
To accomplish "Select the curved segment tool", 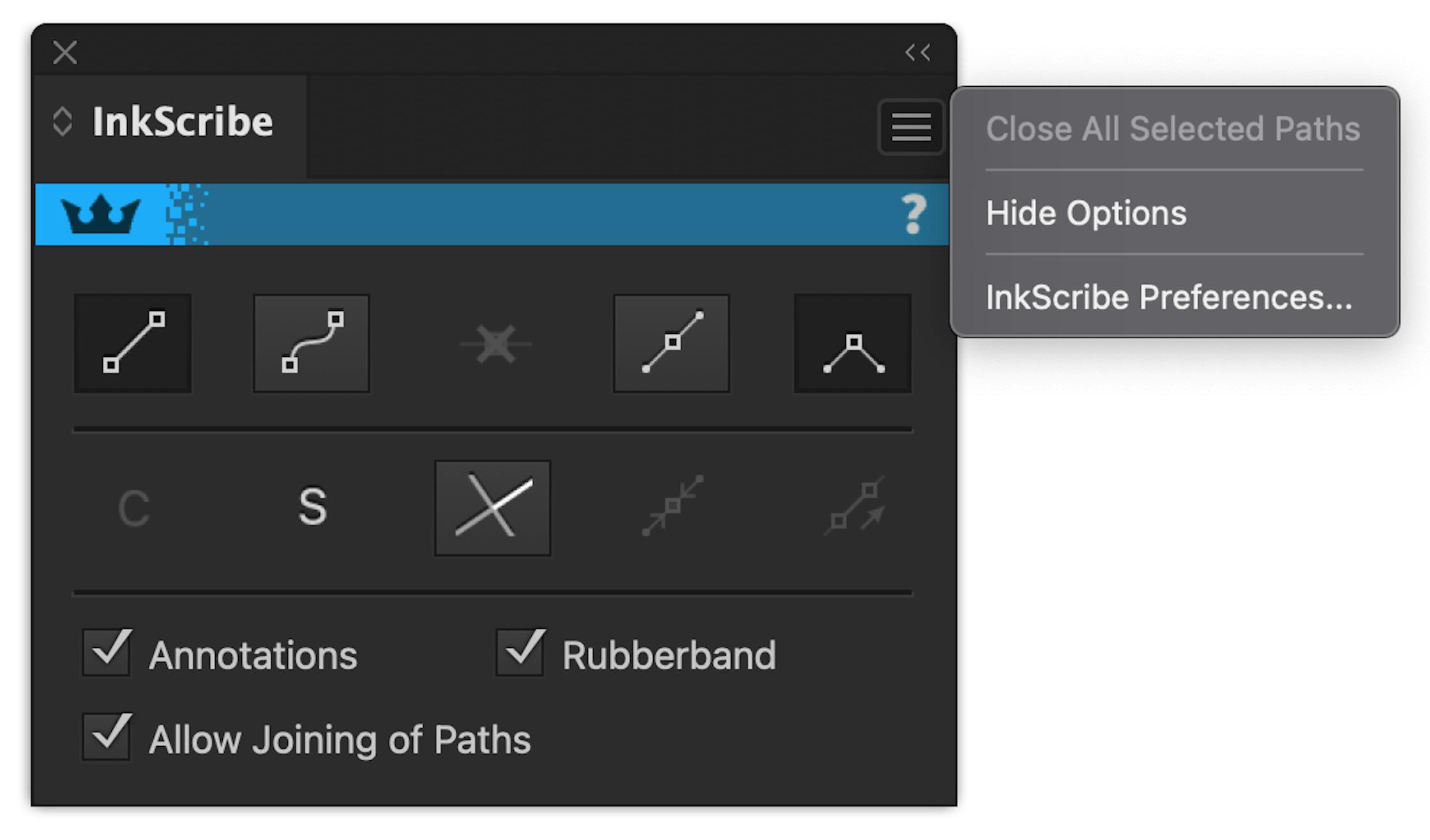I will pyautogui.click(x=311, y=343).
